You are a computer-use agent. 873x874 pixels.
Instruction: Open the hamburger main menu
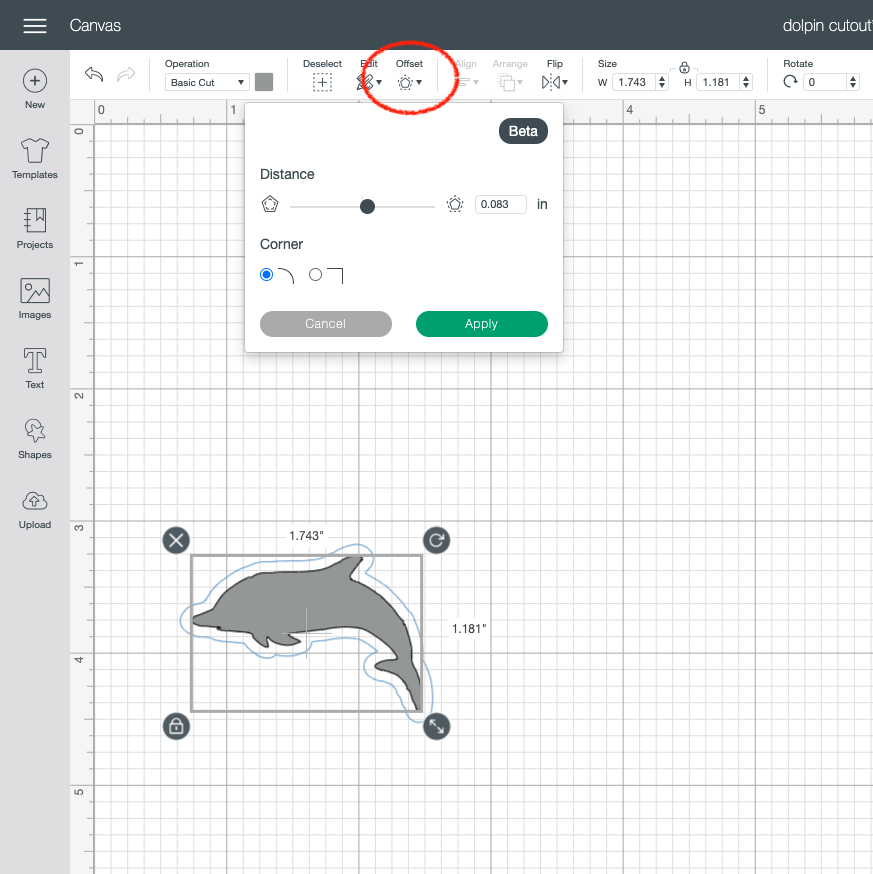pos(35,26)
